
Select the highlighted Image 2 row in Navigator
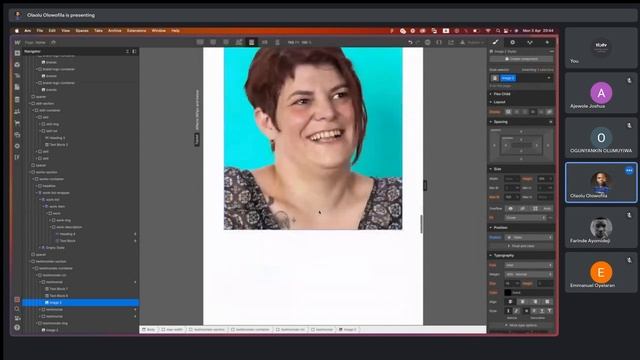tap(80, 302)
